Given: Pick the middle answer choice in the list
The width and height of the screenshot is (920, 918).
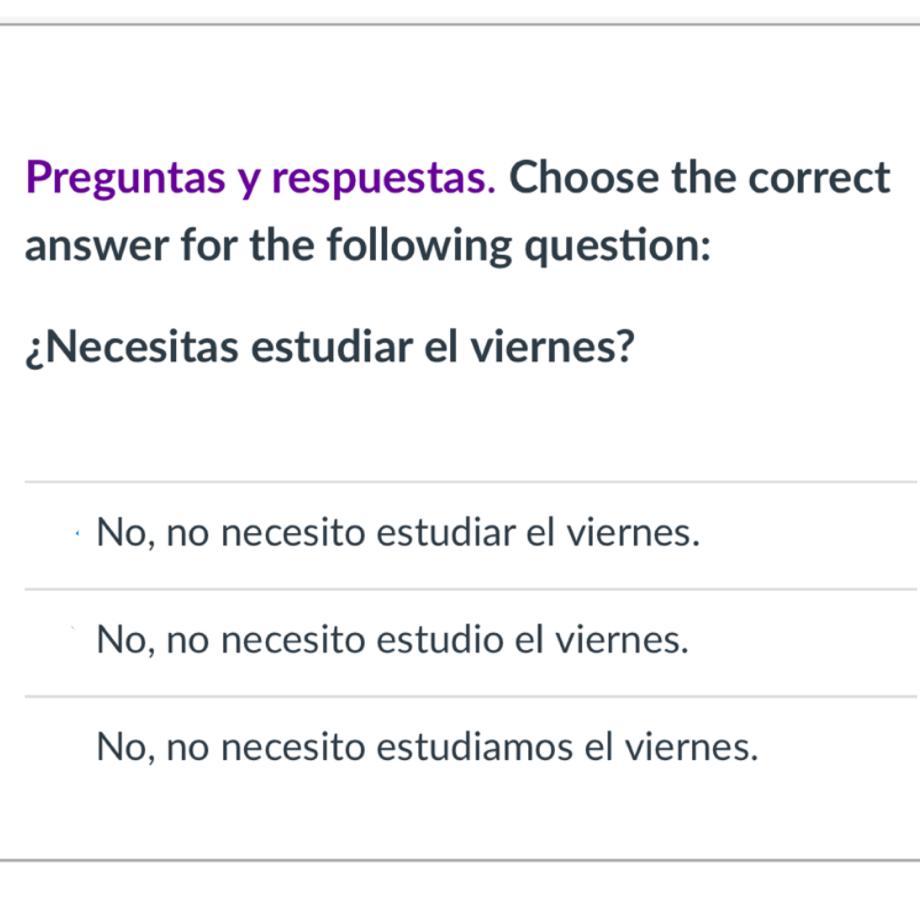Looking at the screenshot, I should coord(393,640).
